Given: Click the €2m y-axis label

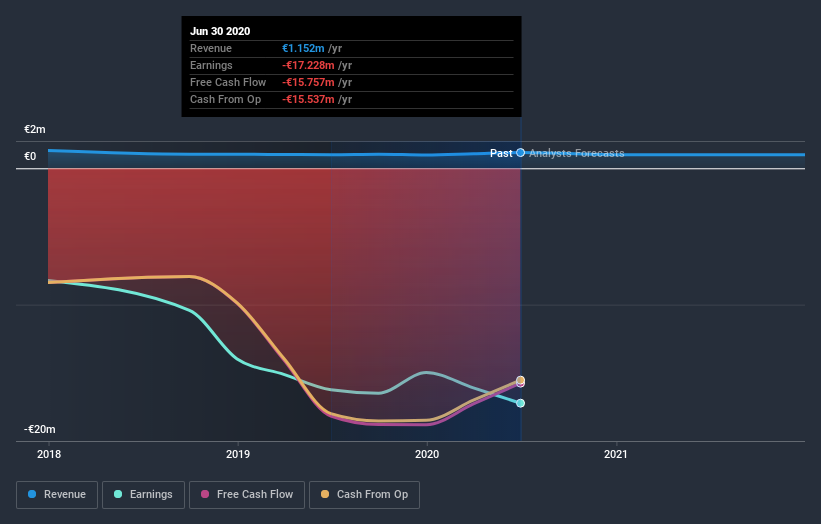Looking at the screenshot, I should [x=35, y=129].
